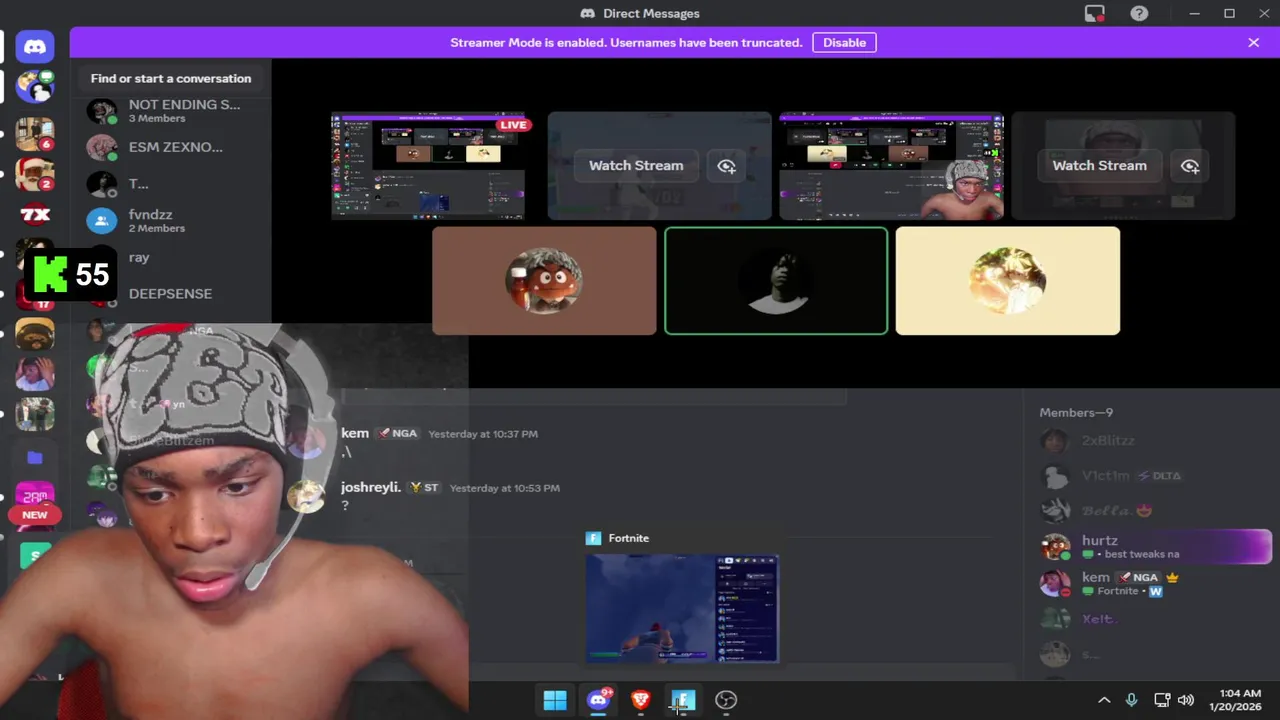Select the brown participant avatar tile

point(544,281)
